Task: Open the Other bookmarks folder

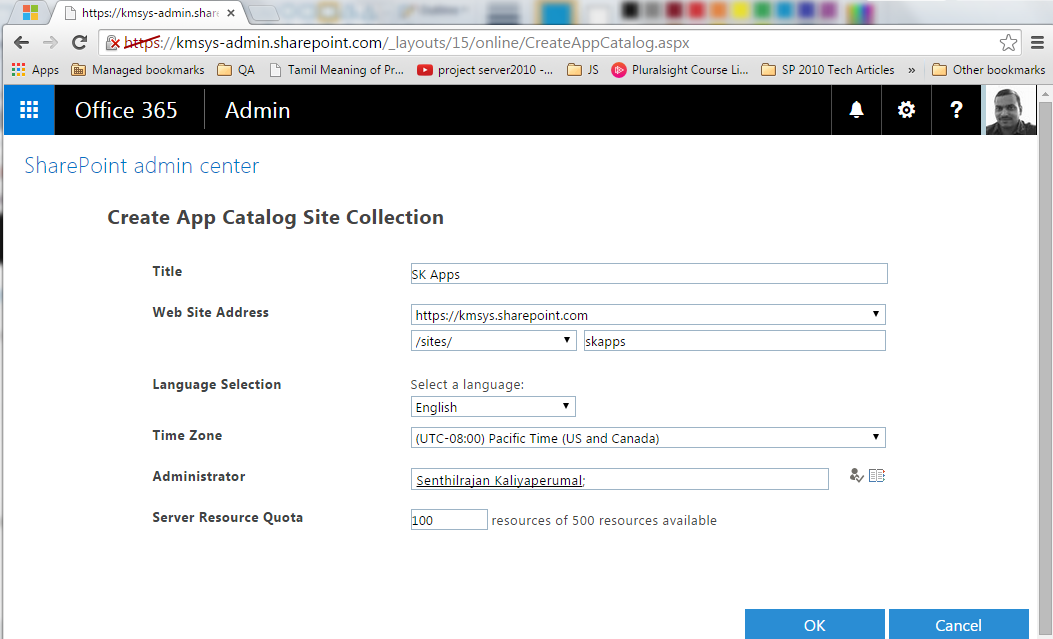Action: pyautogui.click(x=988, y=70)
